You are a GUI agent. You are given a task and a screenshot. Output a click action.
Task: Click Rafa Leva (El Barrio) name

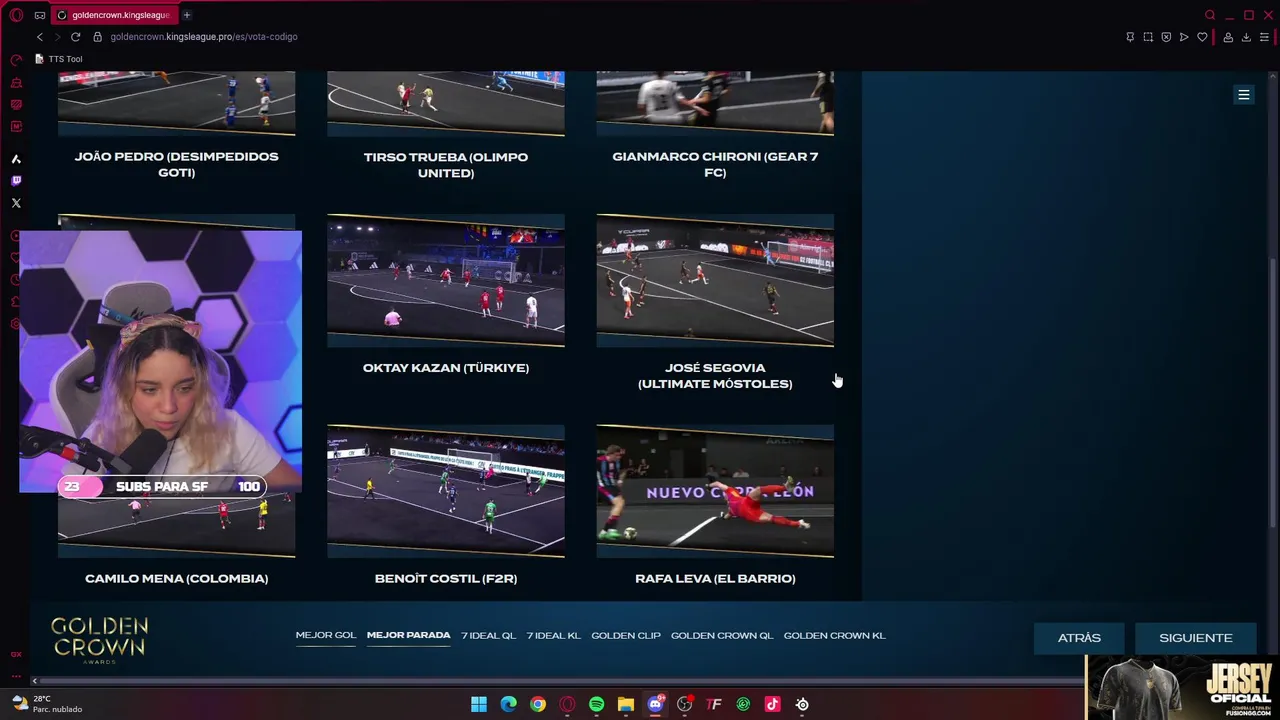(x=715, y=579)
